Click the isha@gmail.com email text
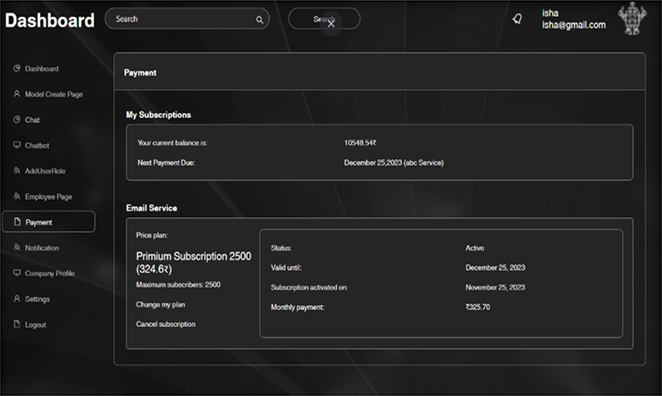 pos(574,25)
